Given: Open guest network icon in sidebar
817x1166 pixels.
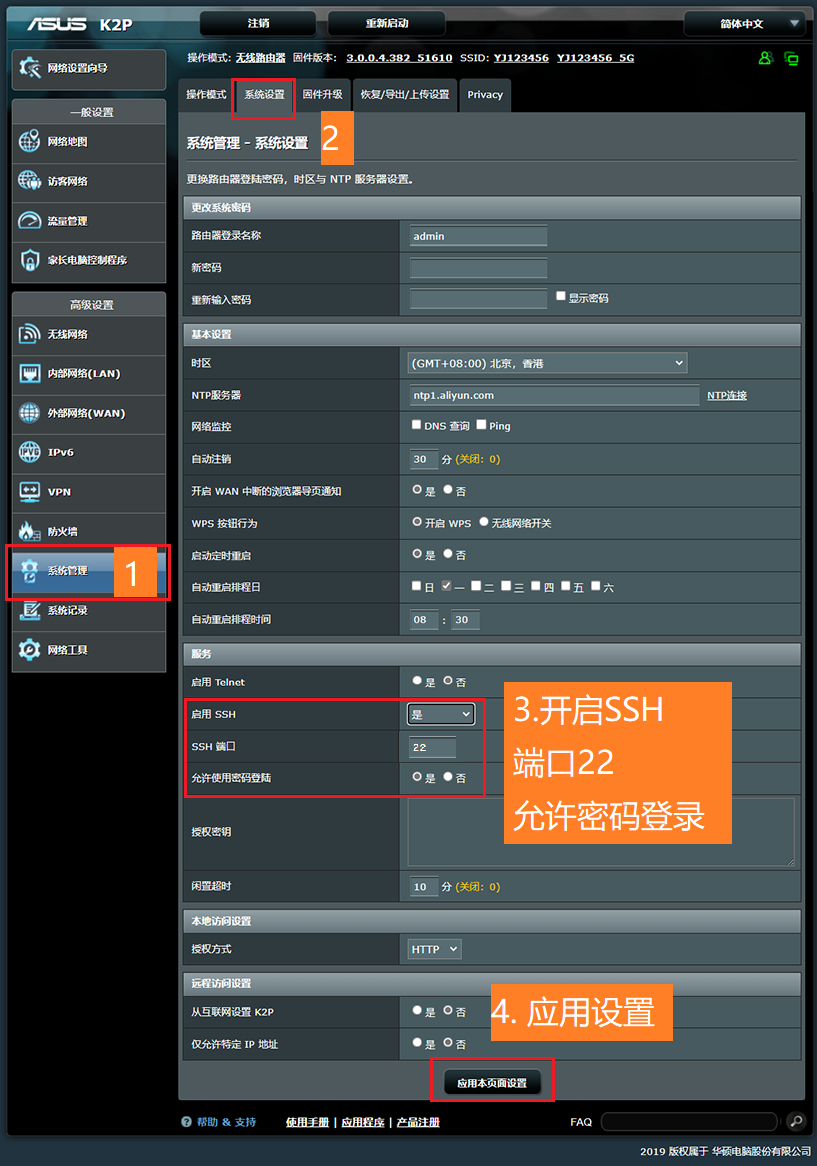Looking at the screenshot, I should tap(30, 181).
